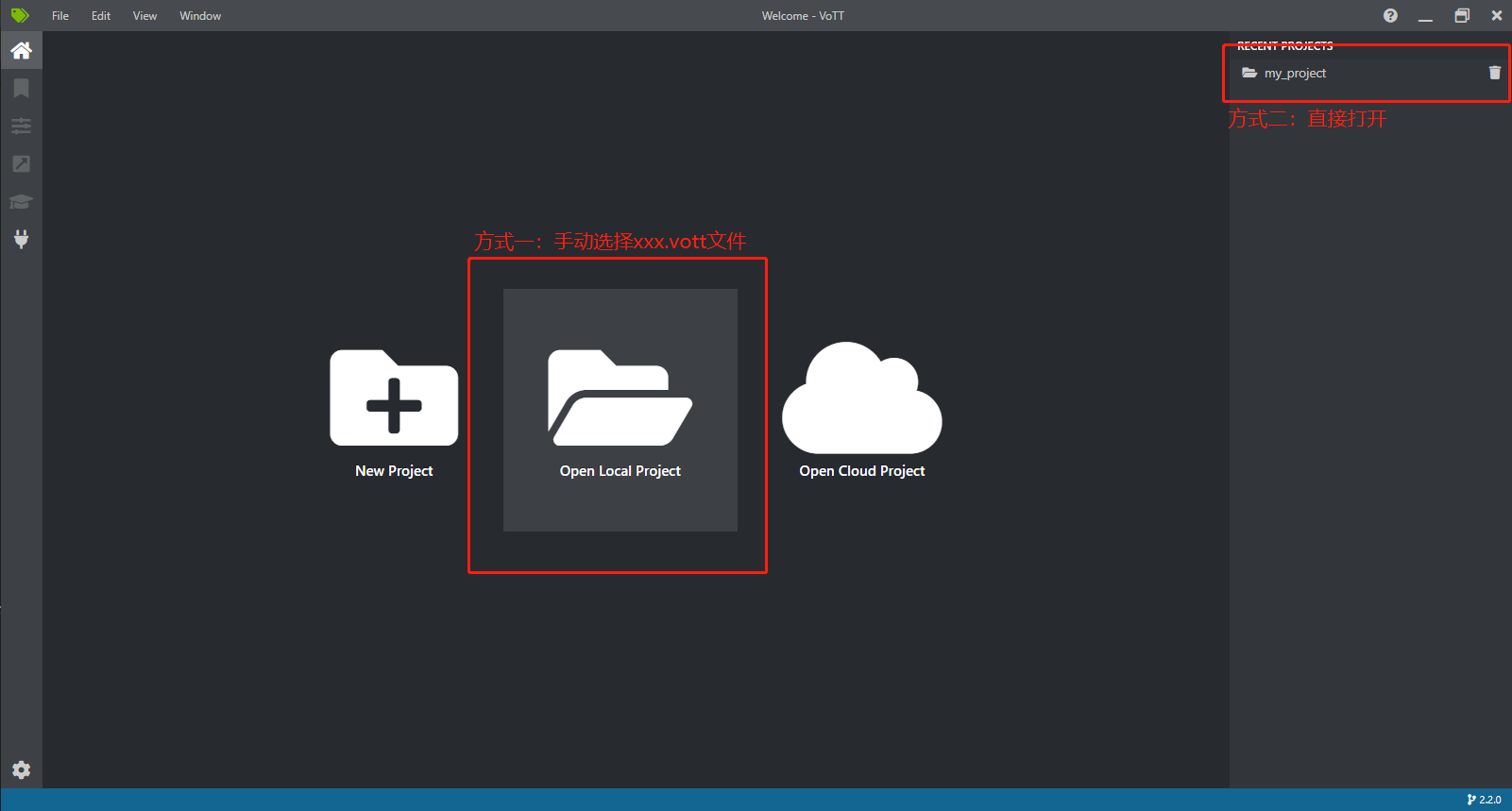Open the File menu

pos(60,16)
